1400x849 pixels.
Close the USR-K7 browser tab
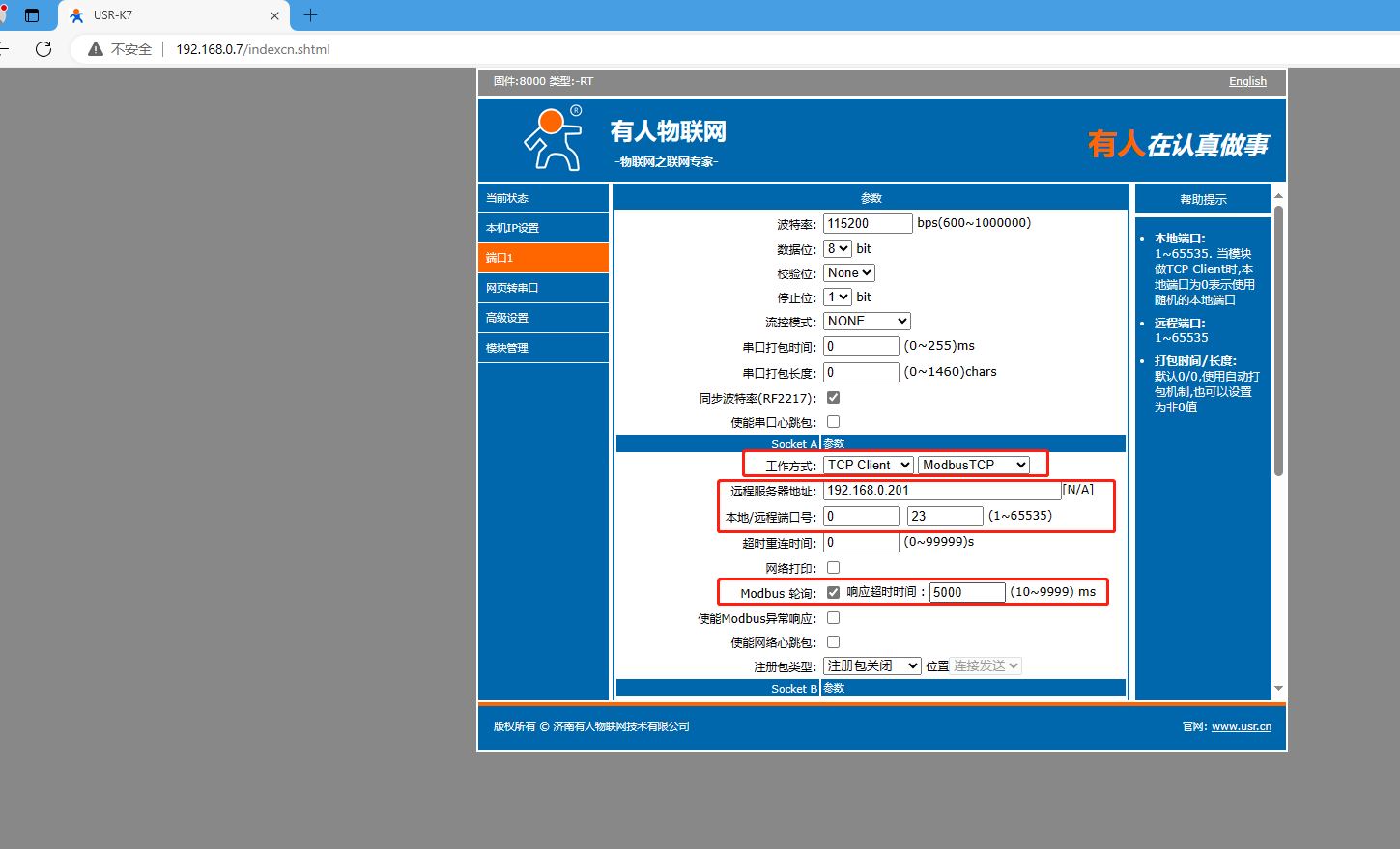[274, 15]
